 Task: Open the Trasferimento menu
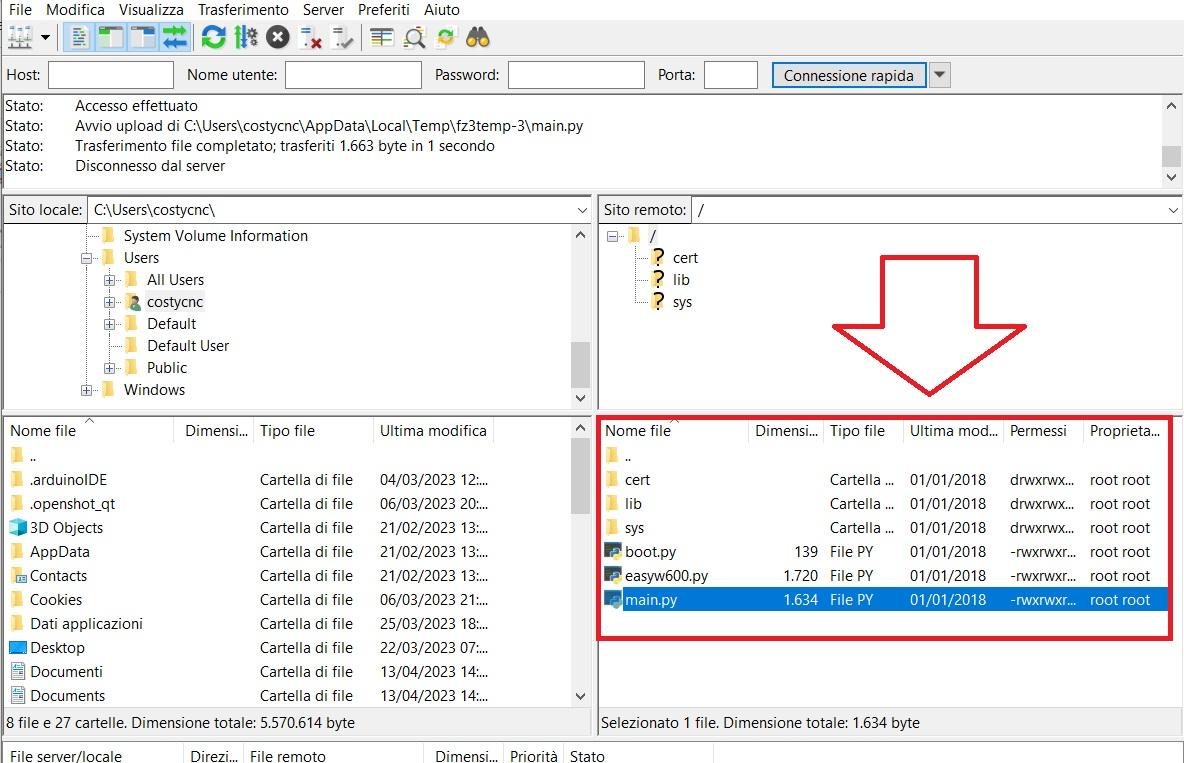click(x=243, y=10)
